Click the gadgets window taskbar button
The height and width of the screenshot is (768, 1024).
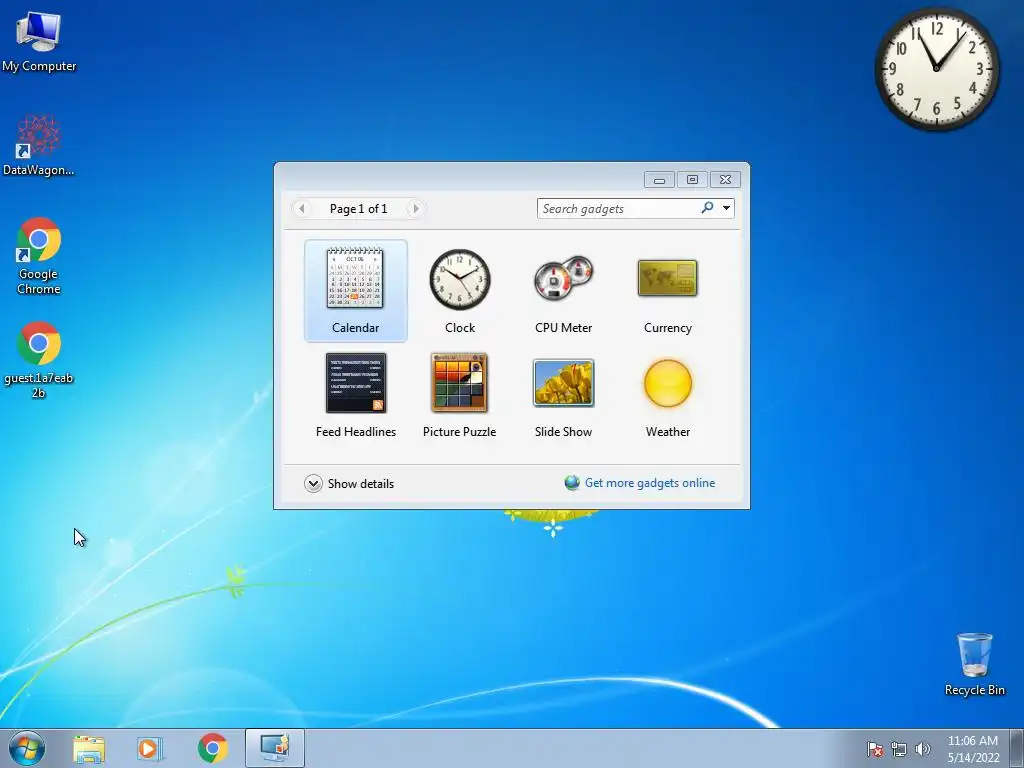pyautogui.click(x=275, y=748)
